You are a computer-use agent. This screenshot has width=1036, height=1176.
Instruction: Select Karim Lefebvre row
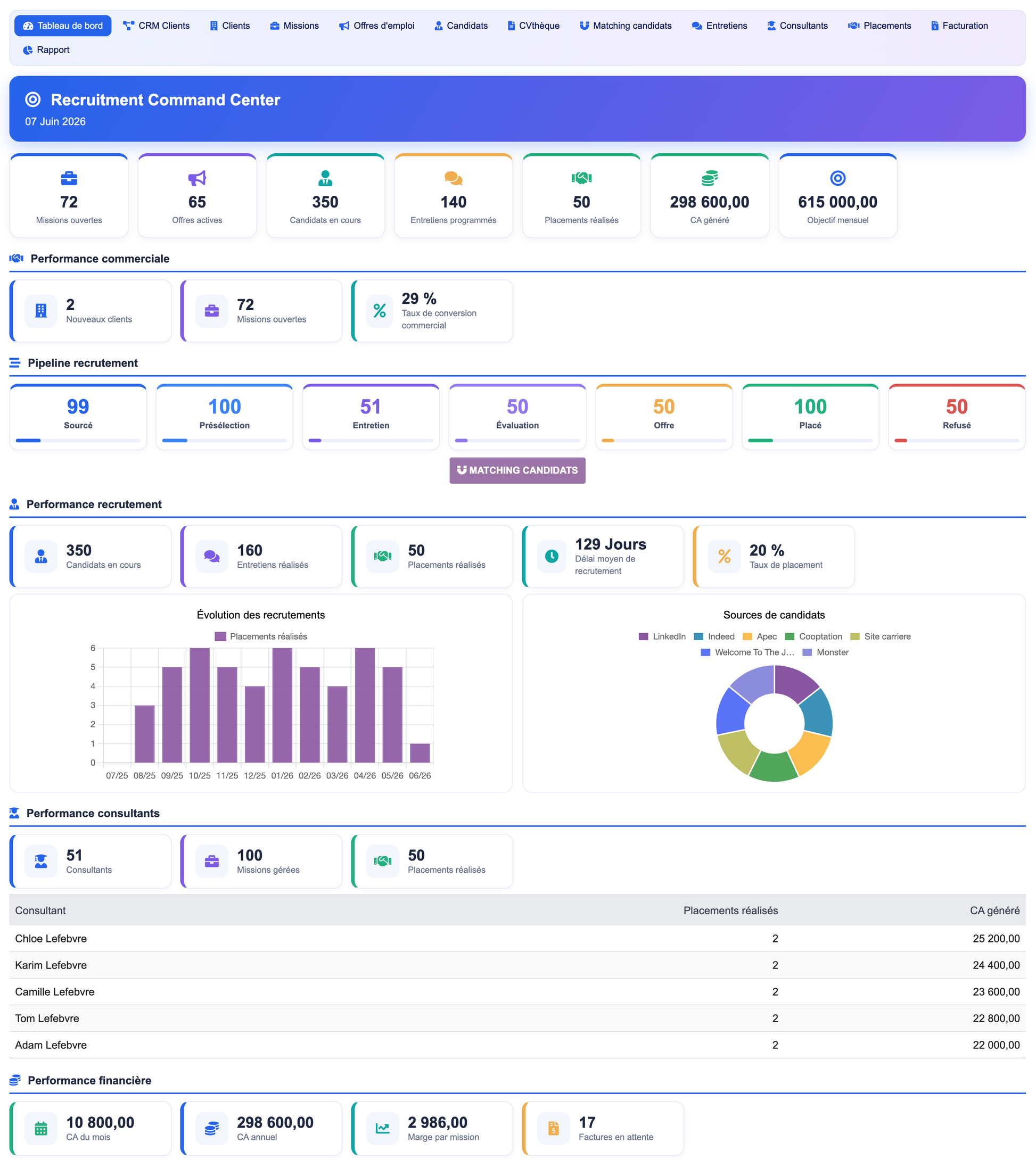pyautogui.click(x=517, y=965)
